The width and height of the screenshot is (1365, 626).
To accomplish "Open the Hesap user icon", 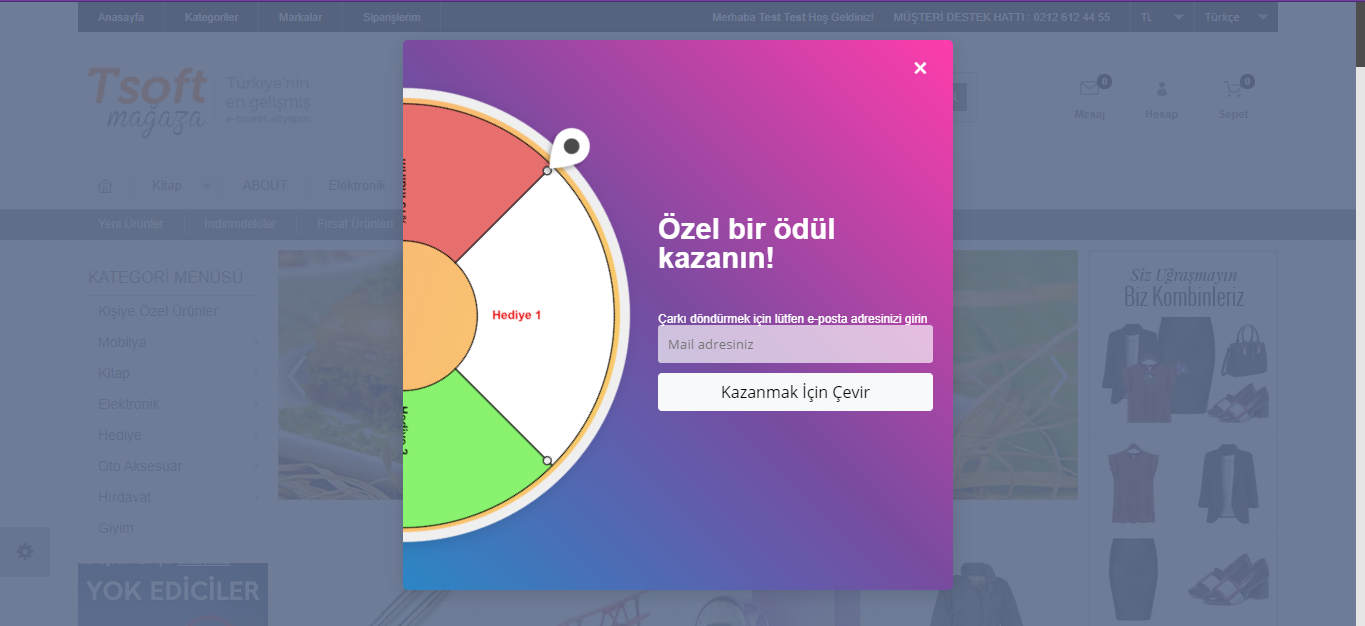I will tap(1161, 89).
